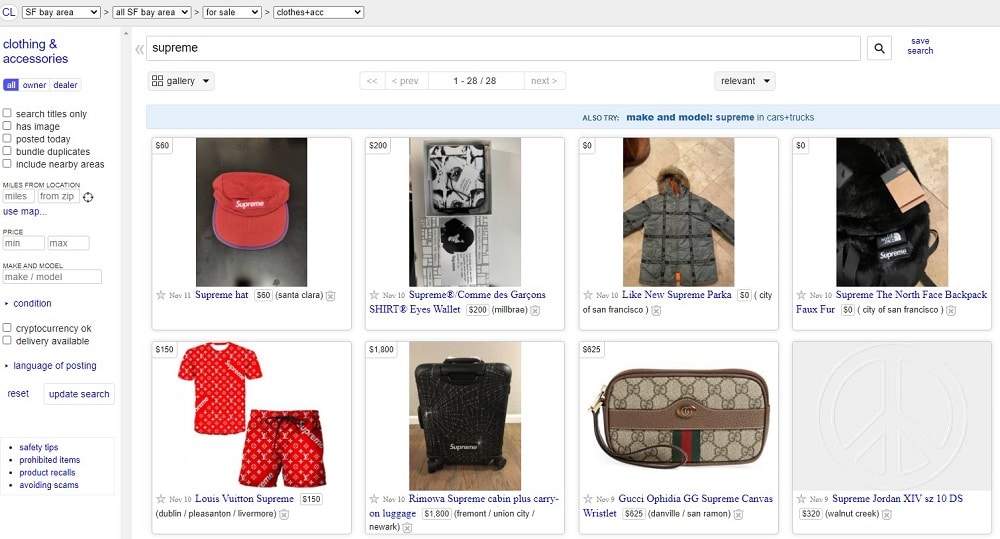Click the supreme search text field

(503, 48)
